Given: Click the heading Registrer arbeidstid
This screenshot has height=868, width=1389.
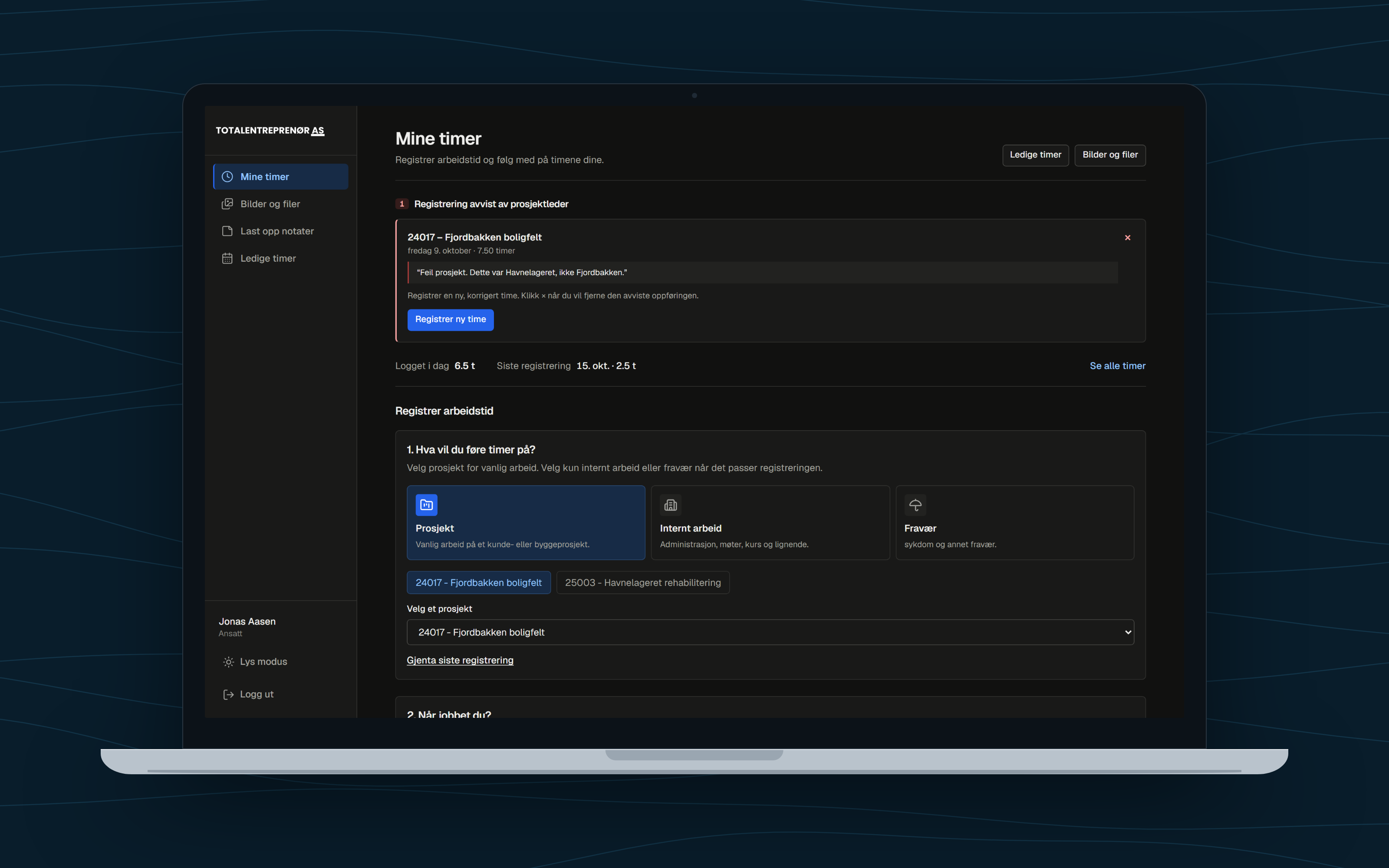Looking at the screenshot, I should pos(444,411).
